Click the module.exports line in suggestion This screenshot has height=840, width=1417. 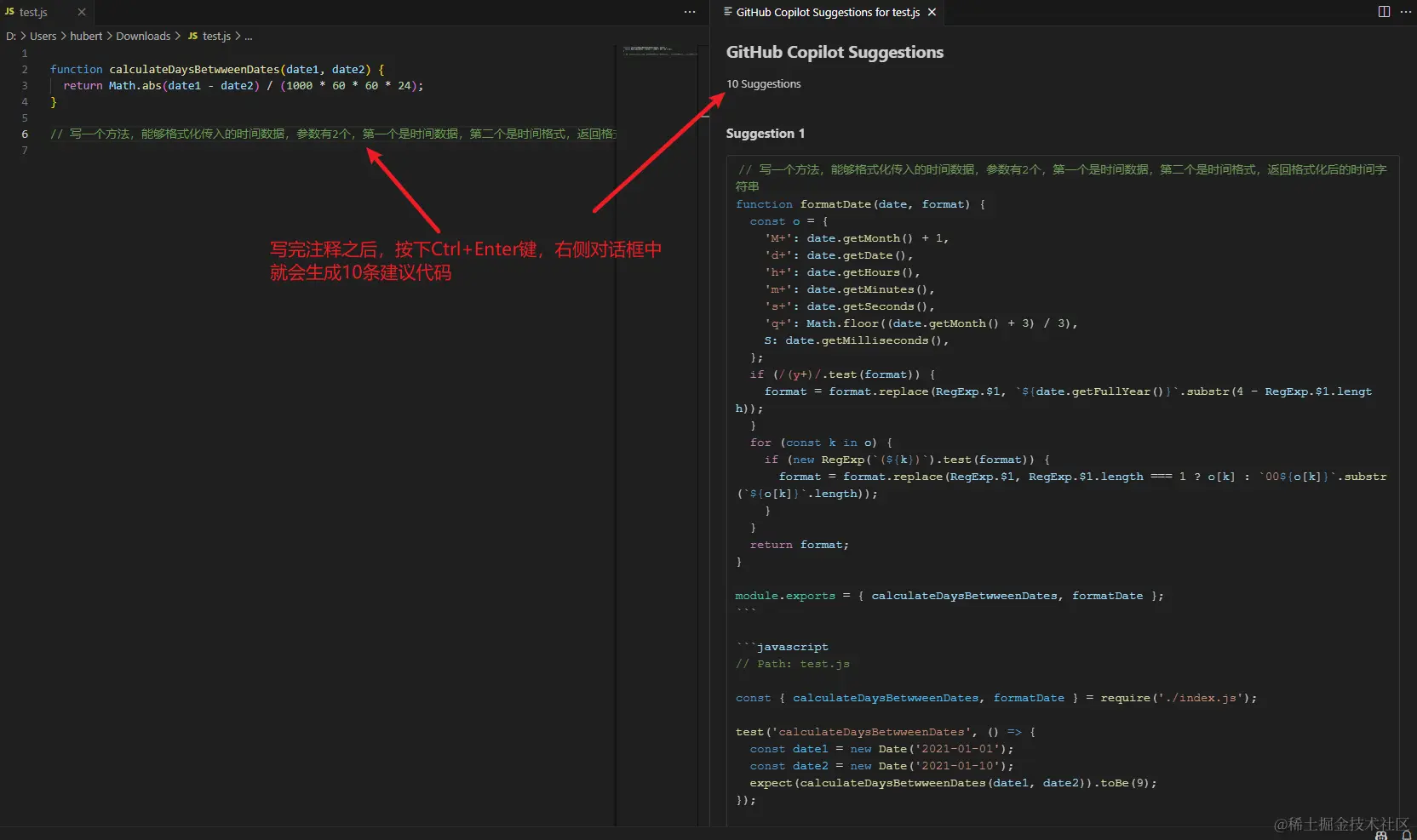[949, 596]
